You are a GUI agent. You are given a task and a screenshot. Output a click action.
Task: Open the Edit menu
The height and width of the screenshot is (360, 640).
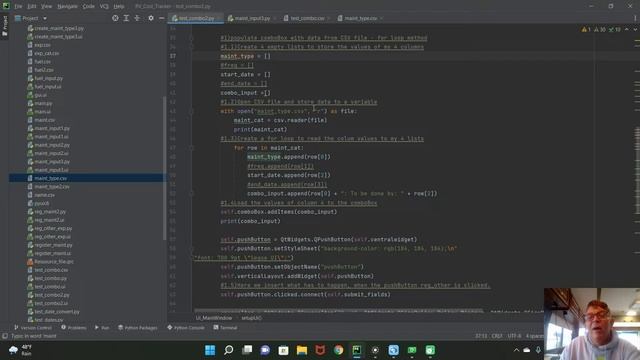pyautogui.click(x=32, y=6)
